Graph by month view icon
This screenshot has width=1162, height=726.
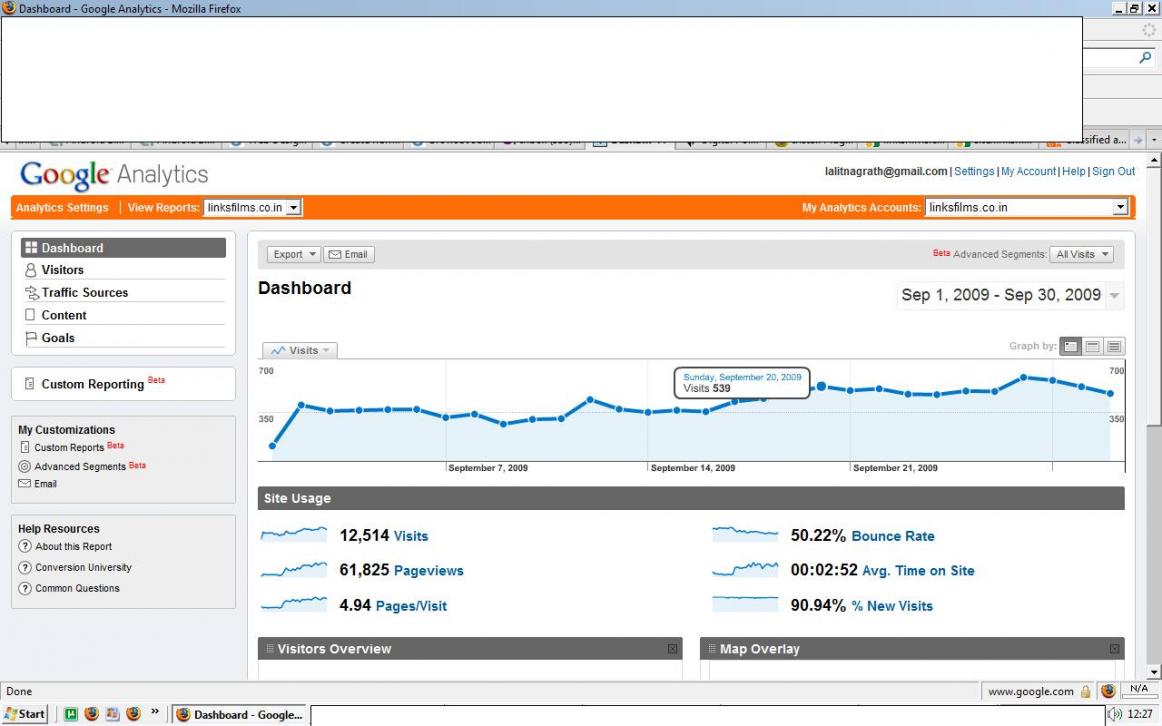(x=1113, y=346)
